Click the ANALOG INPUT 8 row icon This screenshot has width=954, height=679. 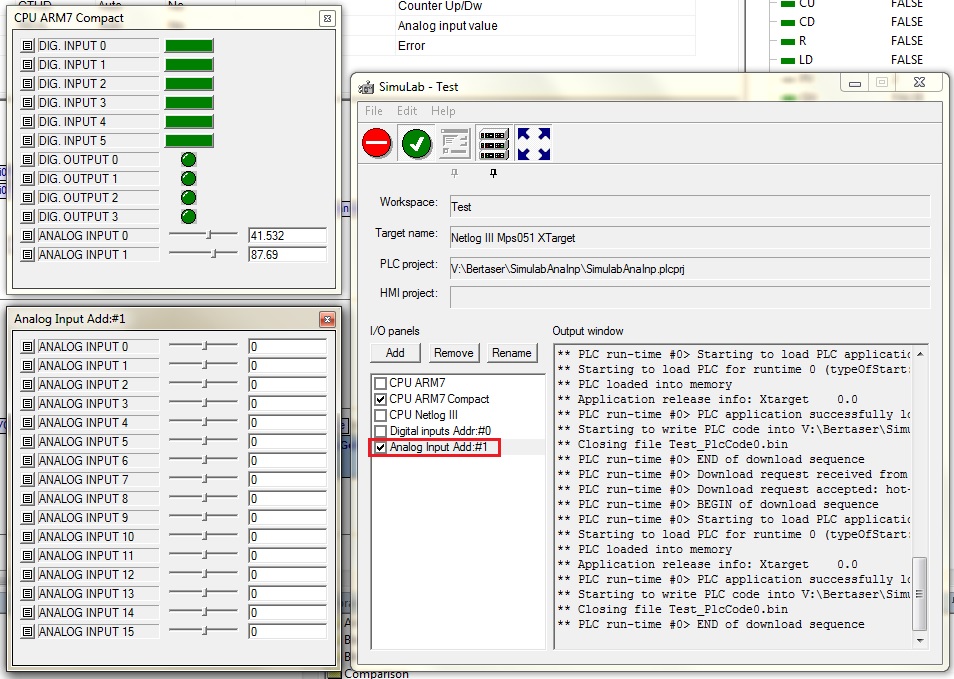(x=27, y=499)
